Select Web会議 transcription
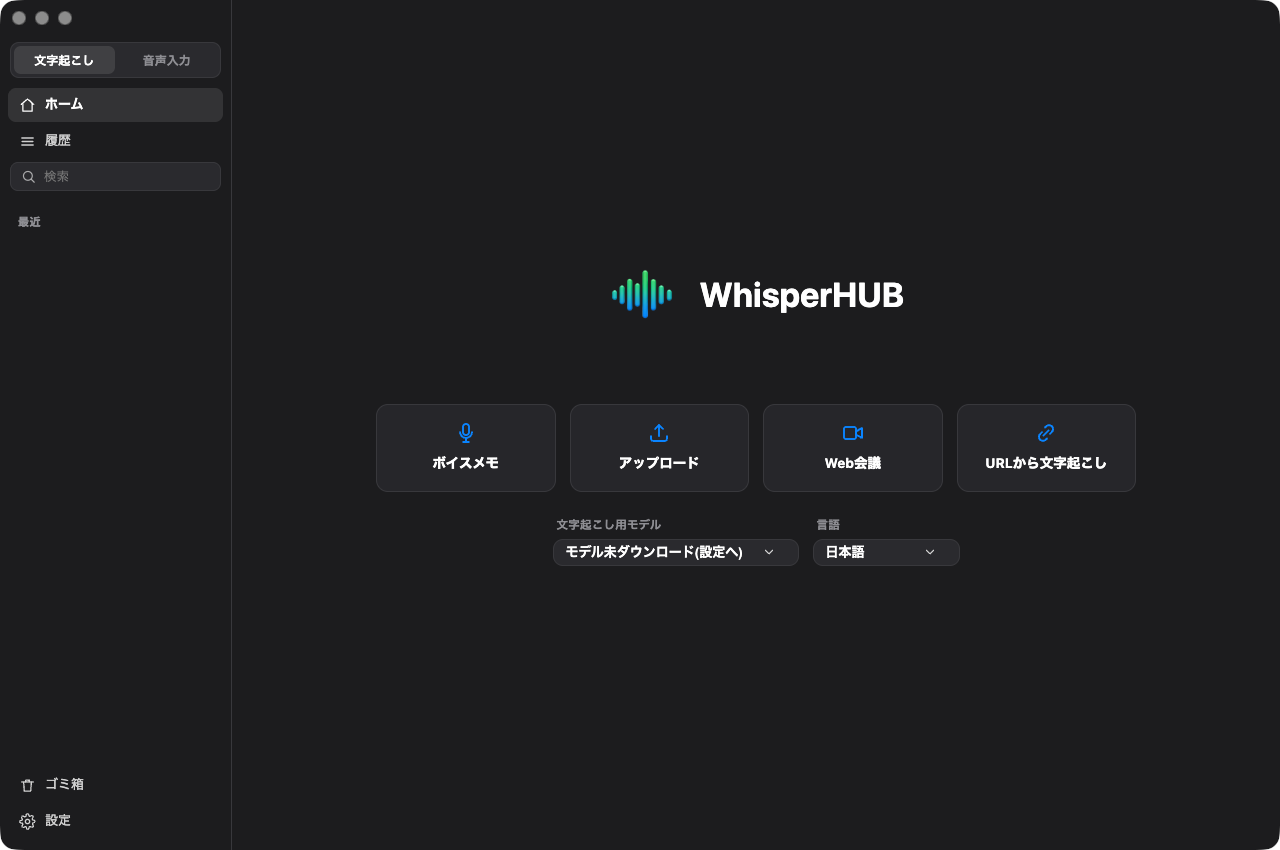The width and height of the screenshot is (1280, 850). pyautogui.click(x=853, y=448)
